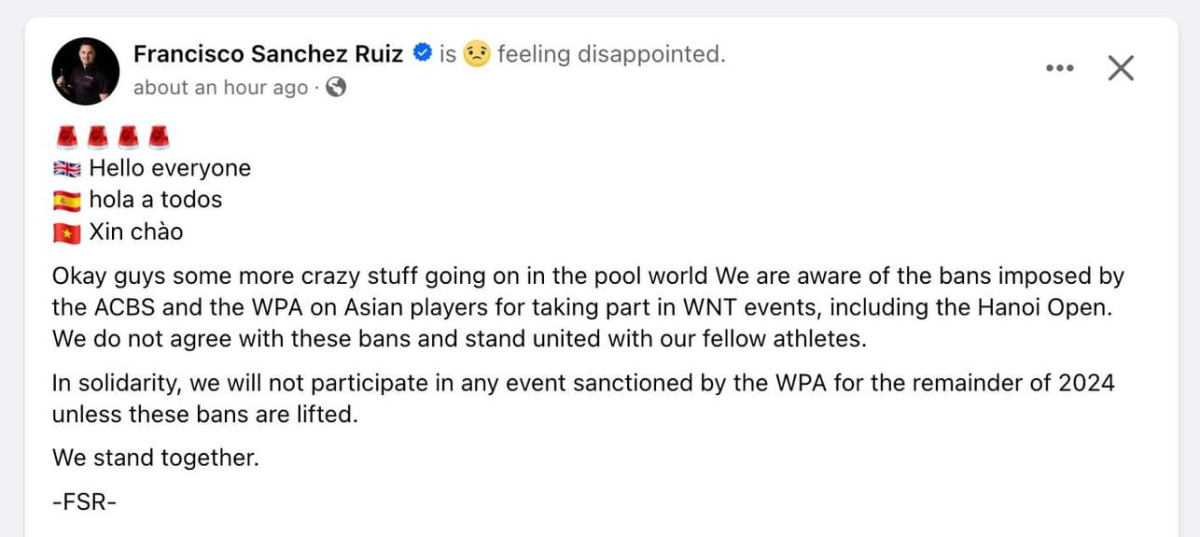This screenshot has height=537, width=1200.
Task: Open the Francisco Sanchez Ruiz profile name link
Action: [268, 54]
